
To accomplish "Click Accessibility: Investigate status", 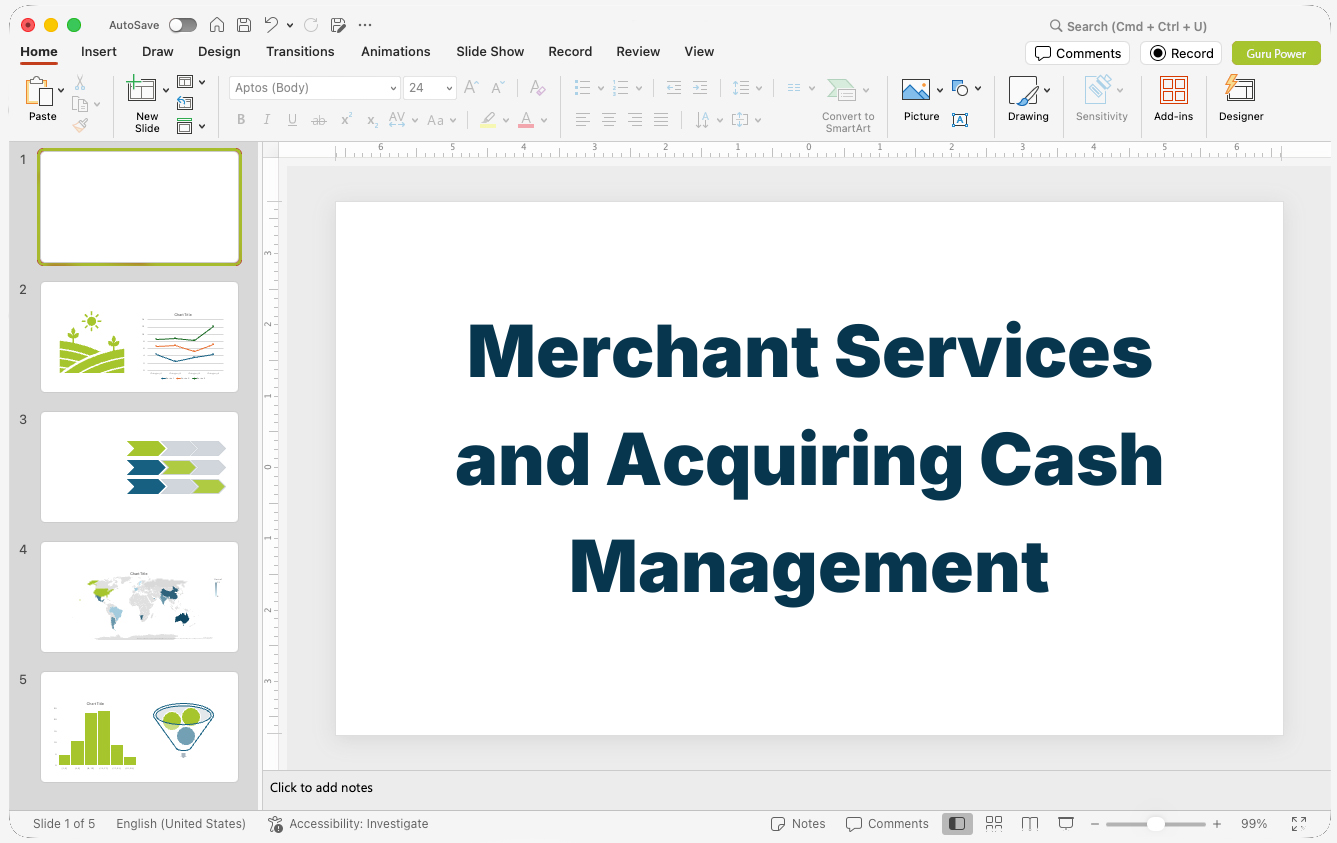I will click(x=348, y=824).
